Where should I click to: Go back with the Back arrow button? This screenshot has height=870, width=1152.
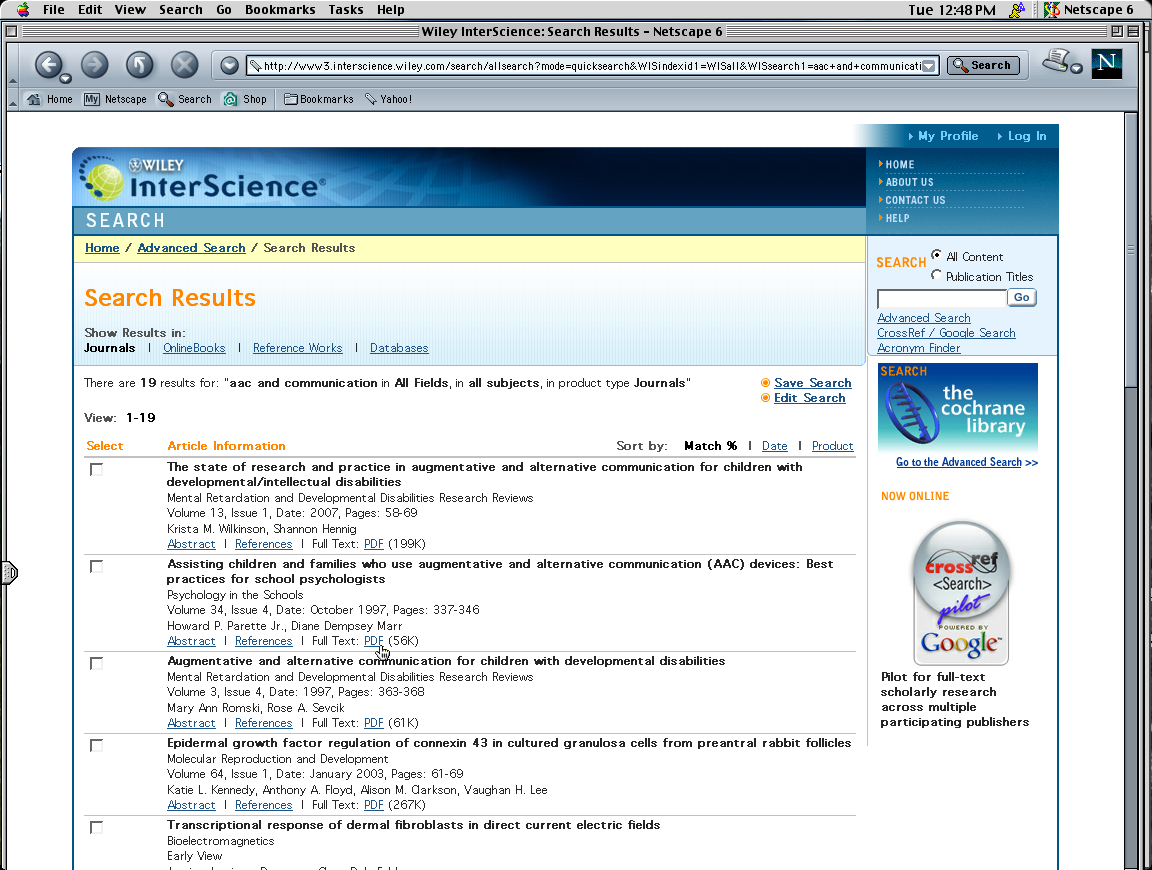click(x=48, y=65)
